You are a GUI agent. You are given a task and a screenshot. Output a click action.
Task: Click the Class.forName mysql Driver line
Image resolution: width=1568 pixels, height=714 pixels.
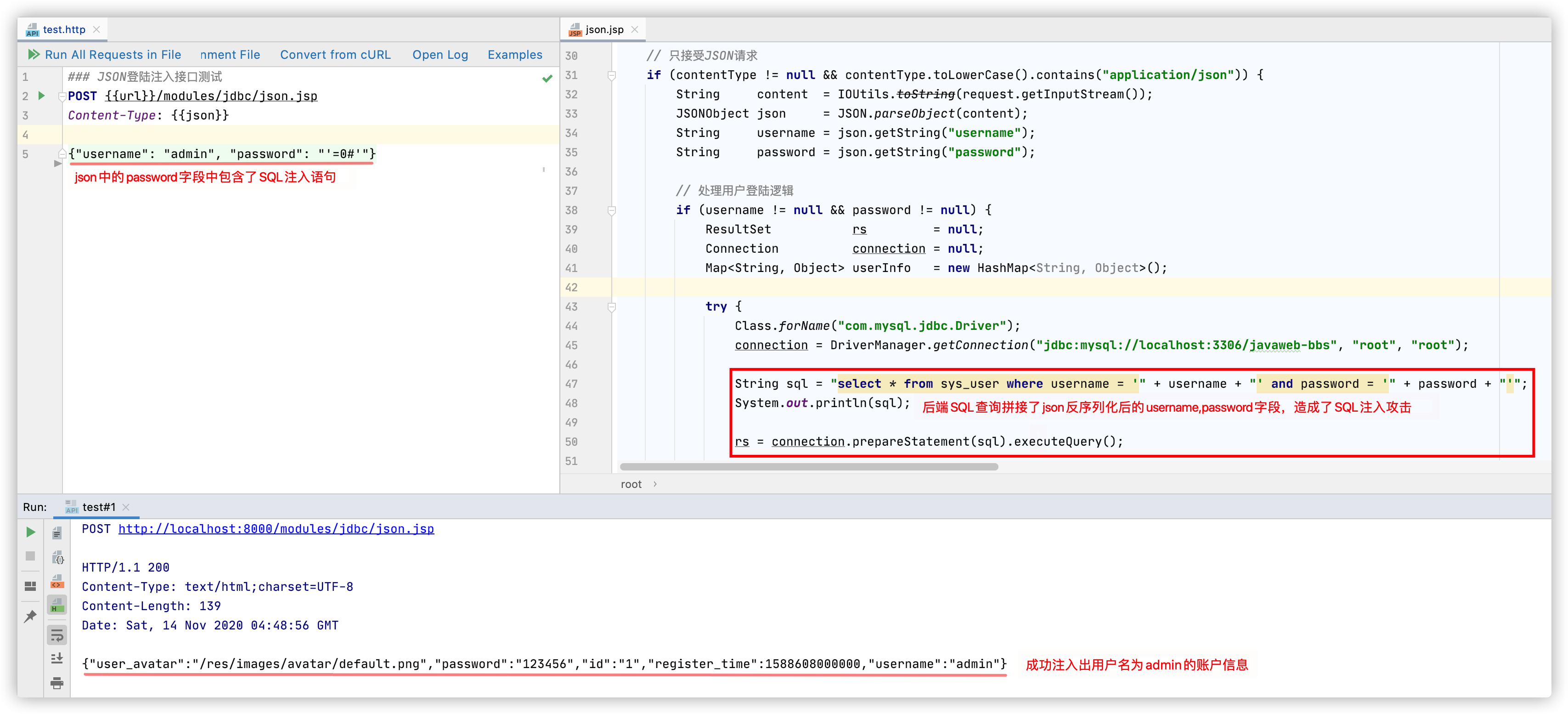tap(877, 326)
